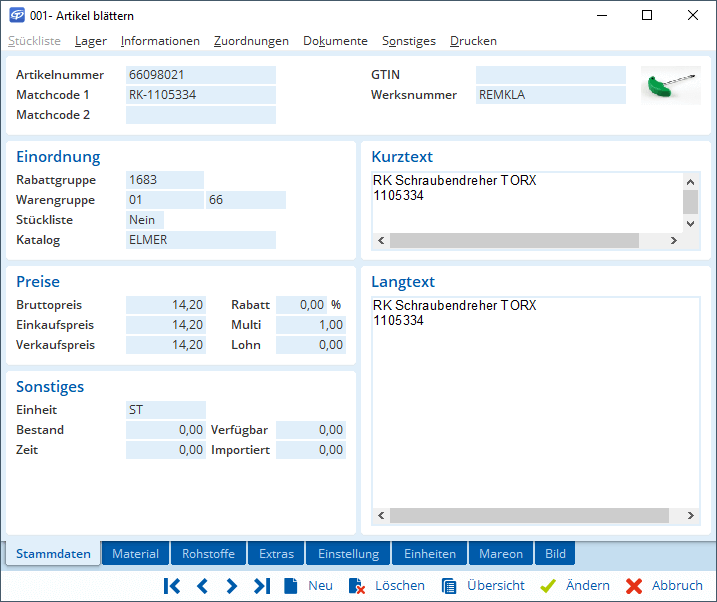Cancel with the Abbruch button
Viewport: 717px width, 602px height.
(x=664, y=586)
